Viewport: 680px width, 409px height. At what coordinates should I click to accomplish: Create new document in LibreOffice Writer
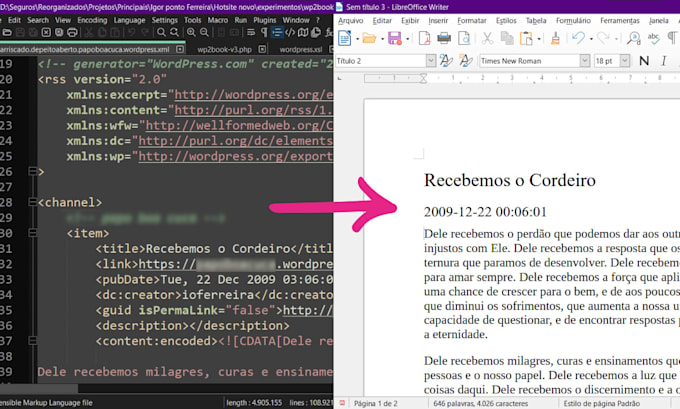tap(344, 38)
